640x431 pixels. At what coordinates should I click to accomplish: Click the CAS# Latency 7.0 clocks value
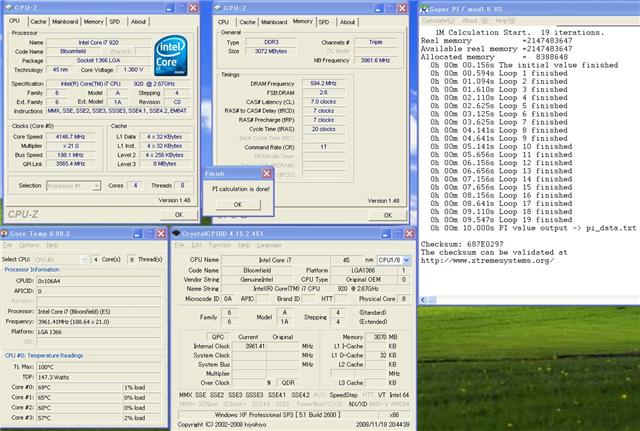coord(323,102)
